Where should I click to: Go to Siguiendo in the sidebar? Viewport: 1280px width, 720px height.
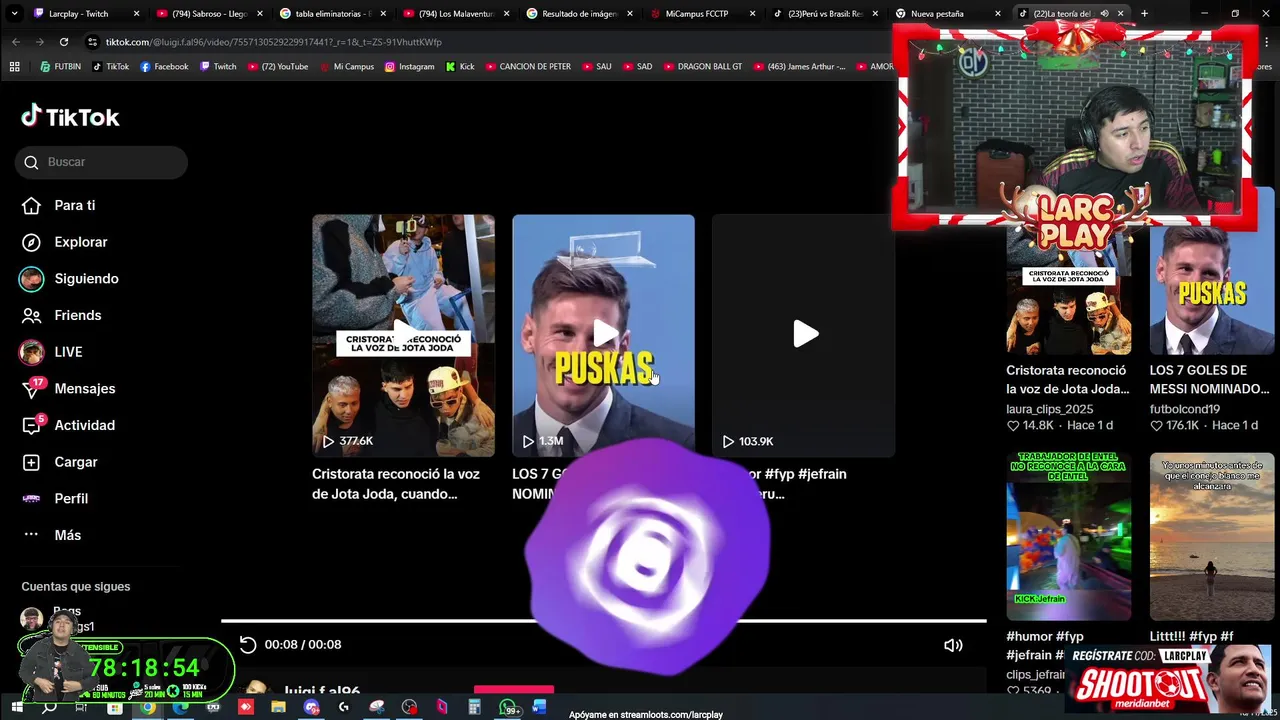pyautogui.click(x=69, y=279)
